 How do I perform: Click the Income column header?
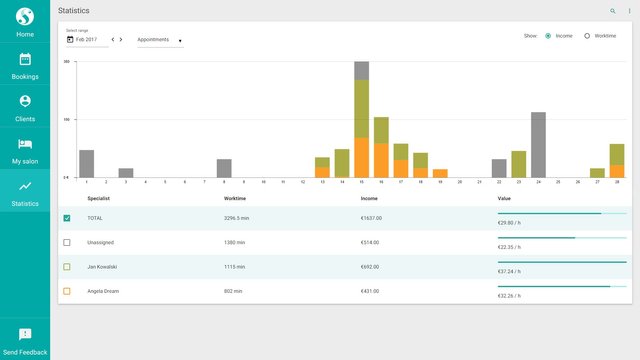(369, 198)
